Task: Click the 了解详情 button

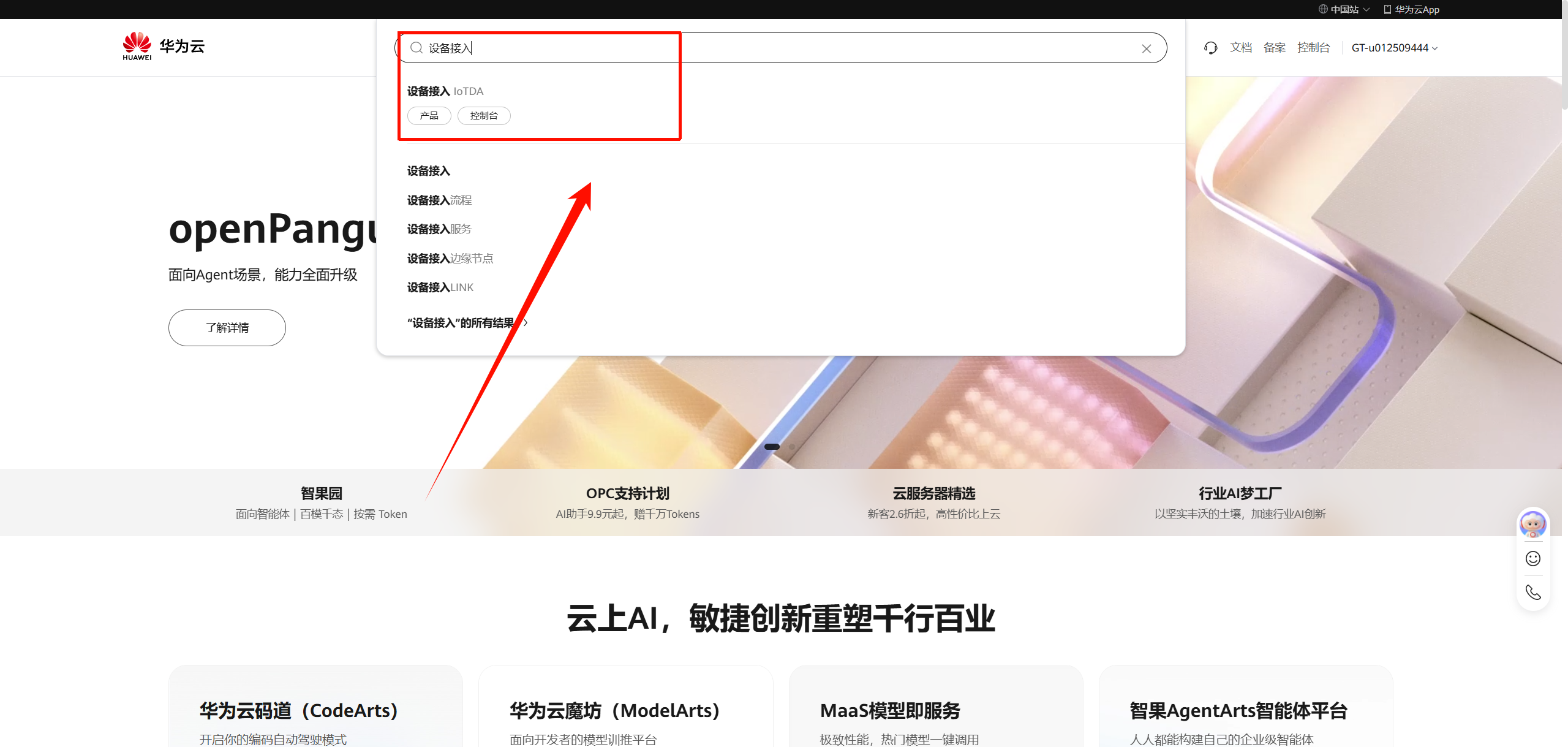Action: (x=227, y=328)
